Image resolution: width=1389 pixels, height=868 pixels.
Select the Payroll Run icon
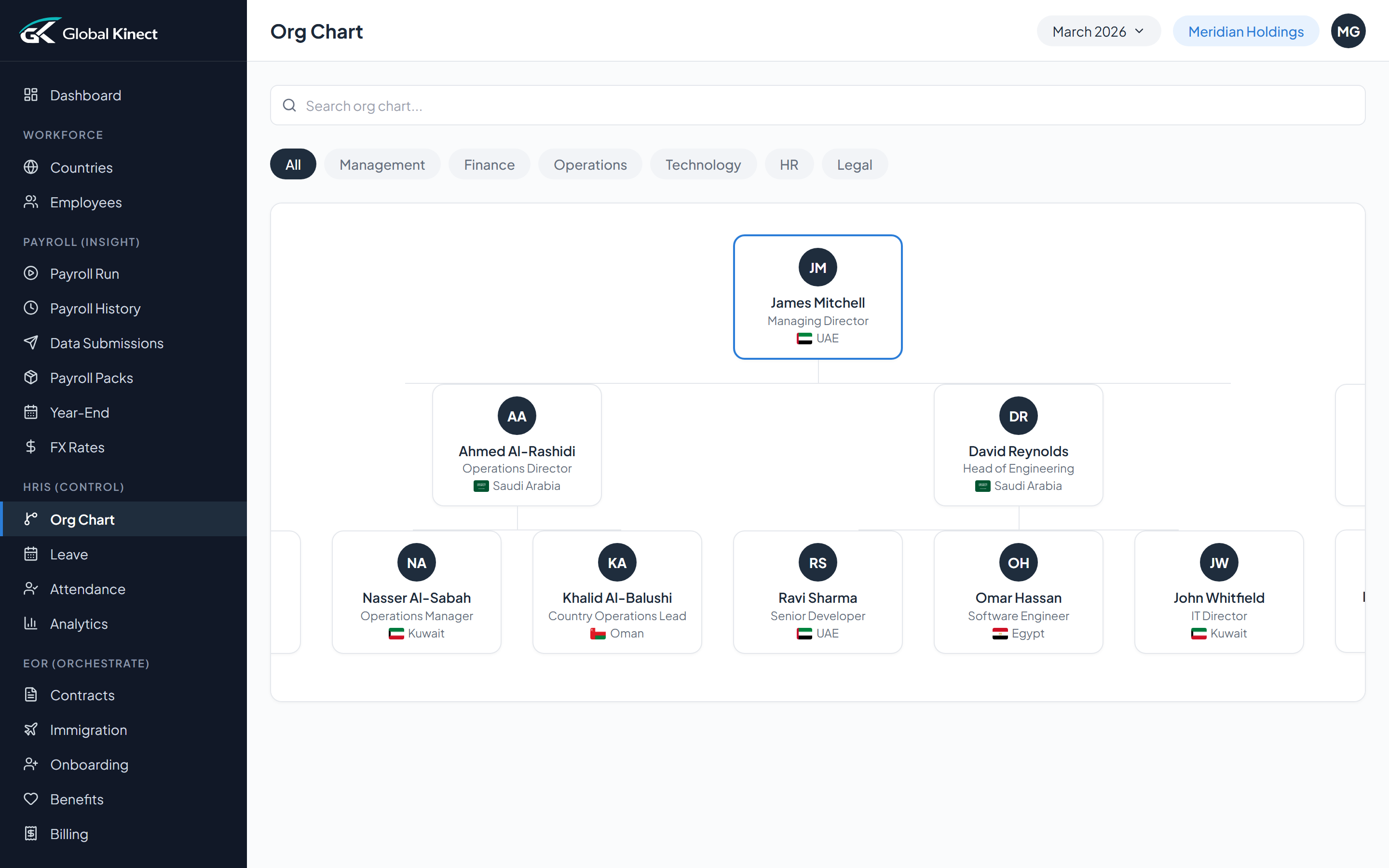tap(30, 273)
